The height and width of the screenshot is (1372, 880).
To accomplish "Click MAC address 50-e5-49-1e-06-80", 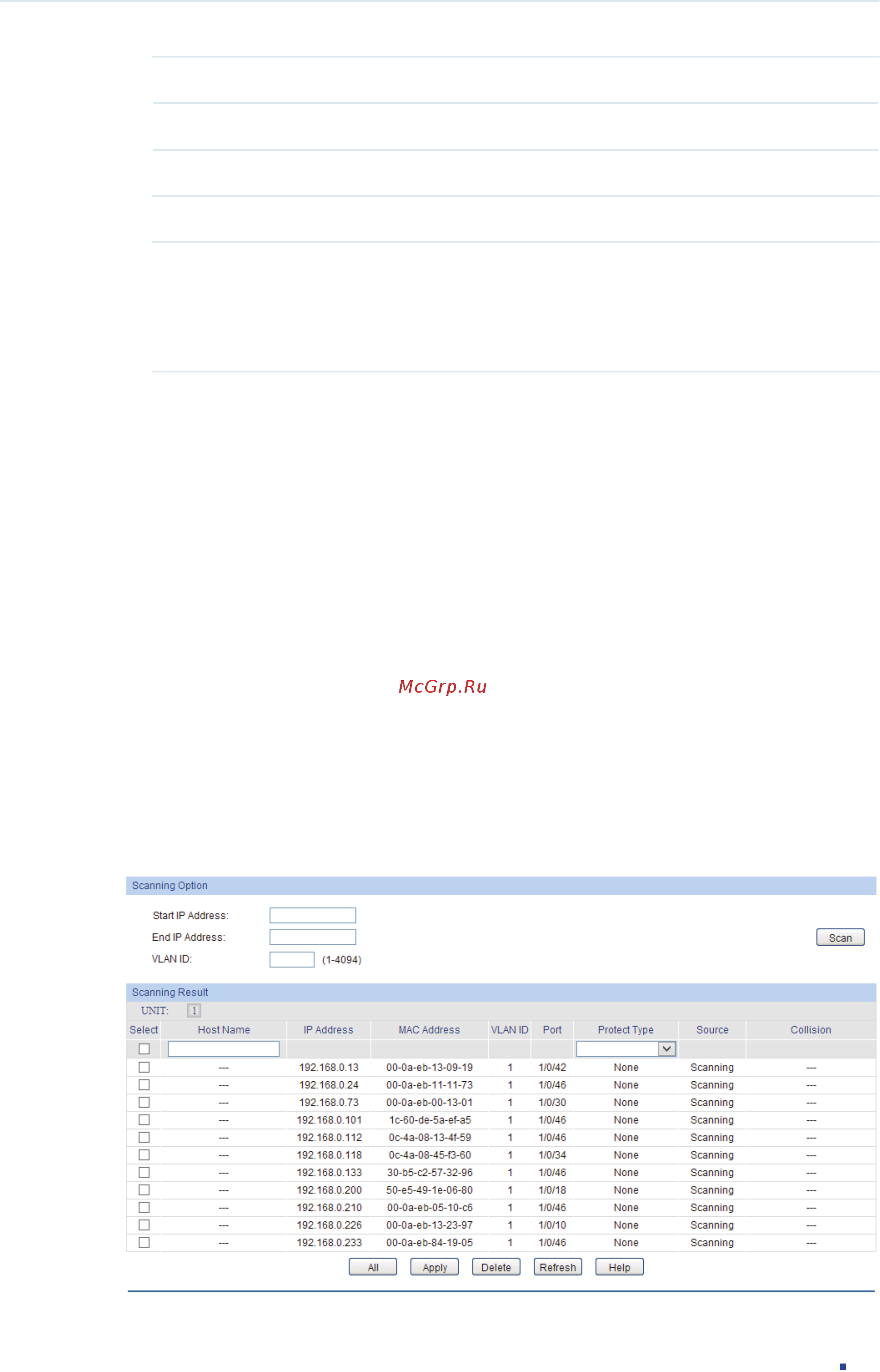I will pyautogui.click(x=429, y=1190).
